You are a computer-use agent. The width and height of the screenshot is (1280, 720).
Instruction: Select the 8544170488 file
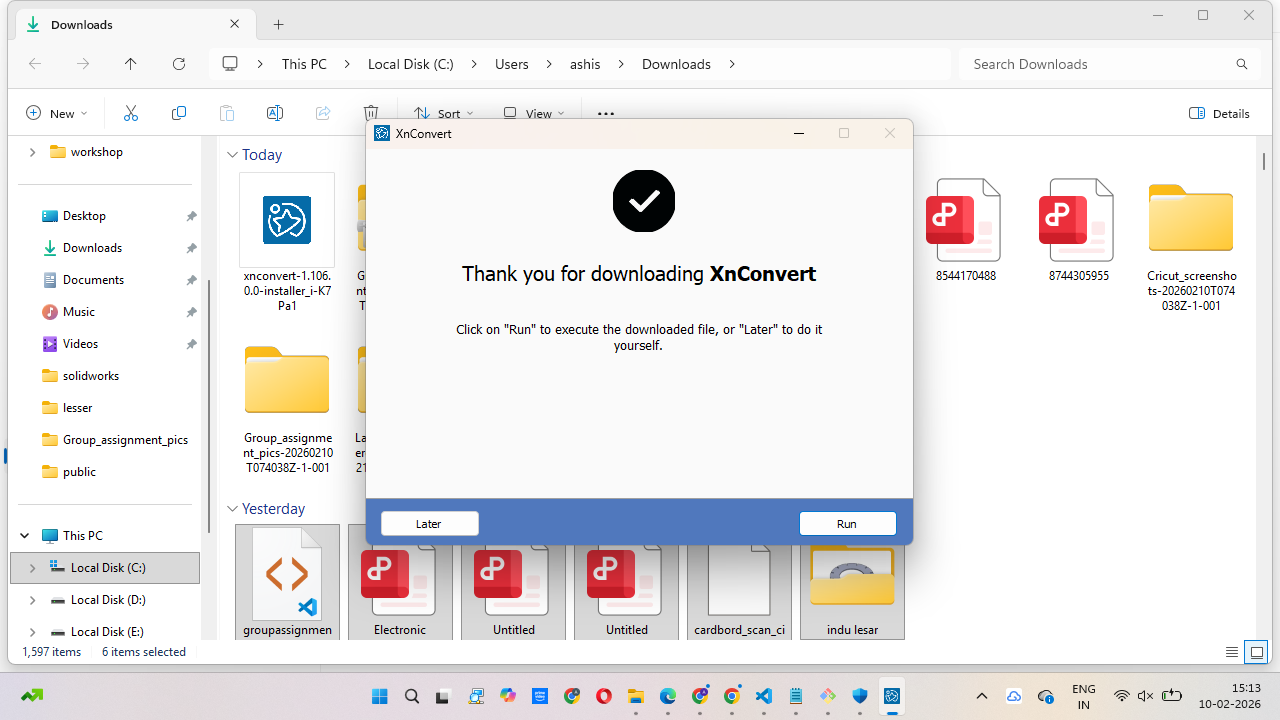[x=966, y=230]
